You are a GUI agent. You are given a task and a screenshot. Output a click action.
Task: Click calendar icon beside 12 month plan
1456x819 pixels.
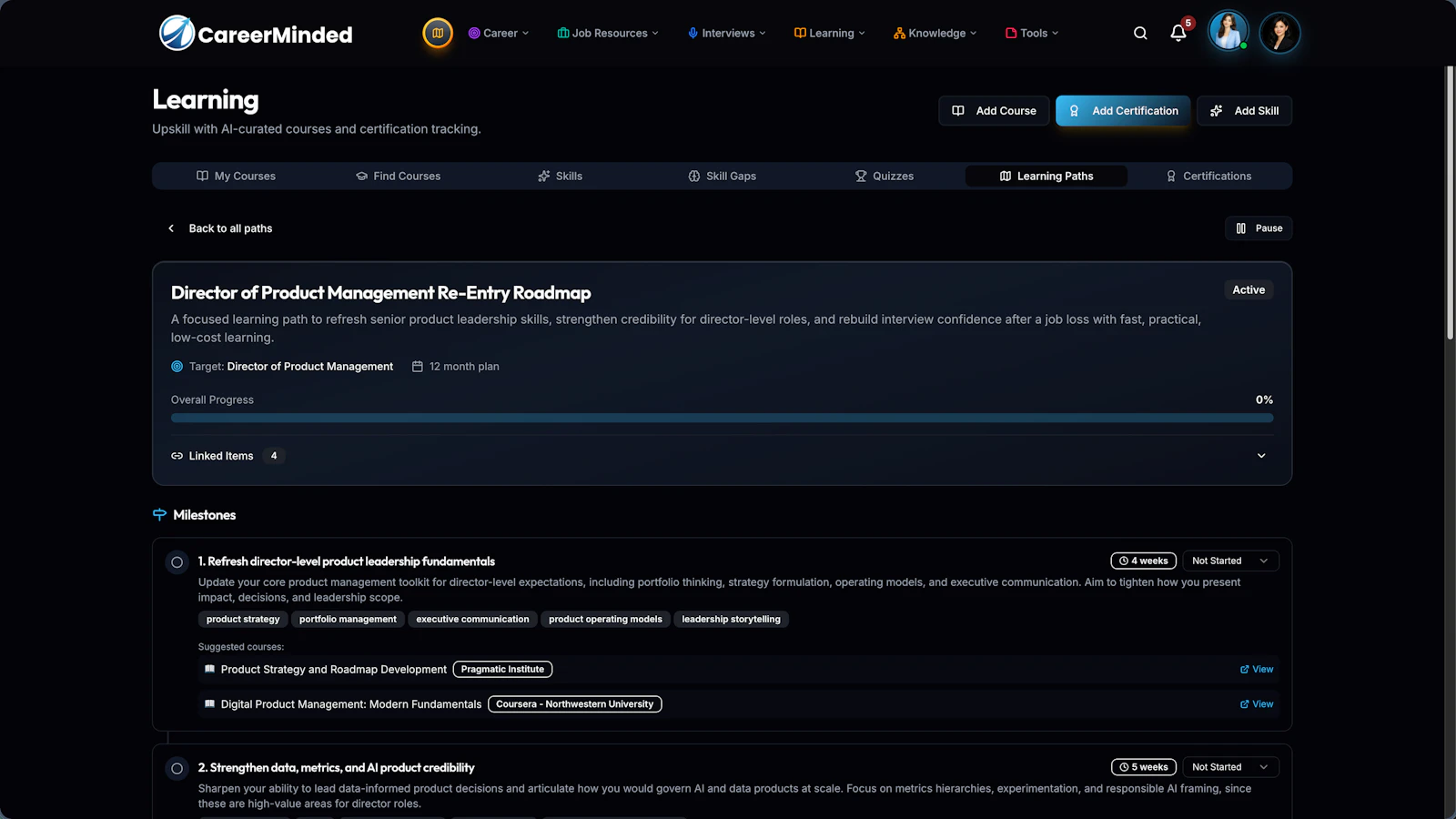[418, 367]
